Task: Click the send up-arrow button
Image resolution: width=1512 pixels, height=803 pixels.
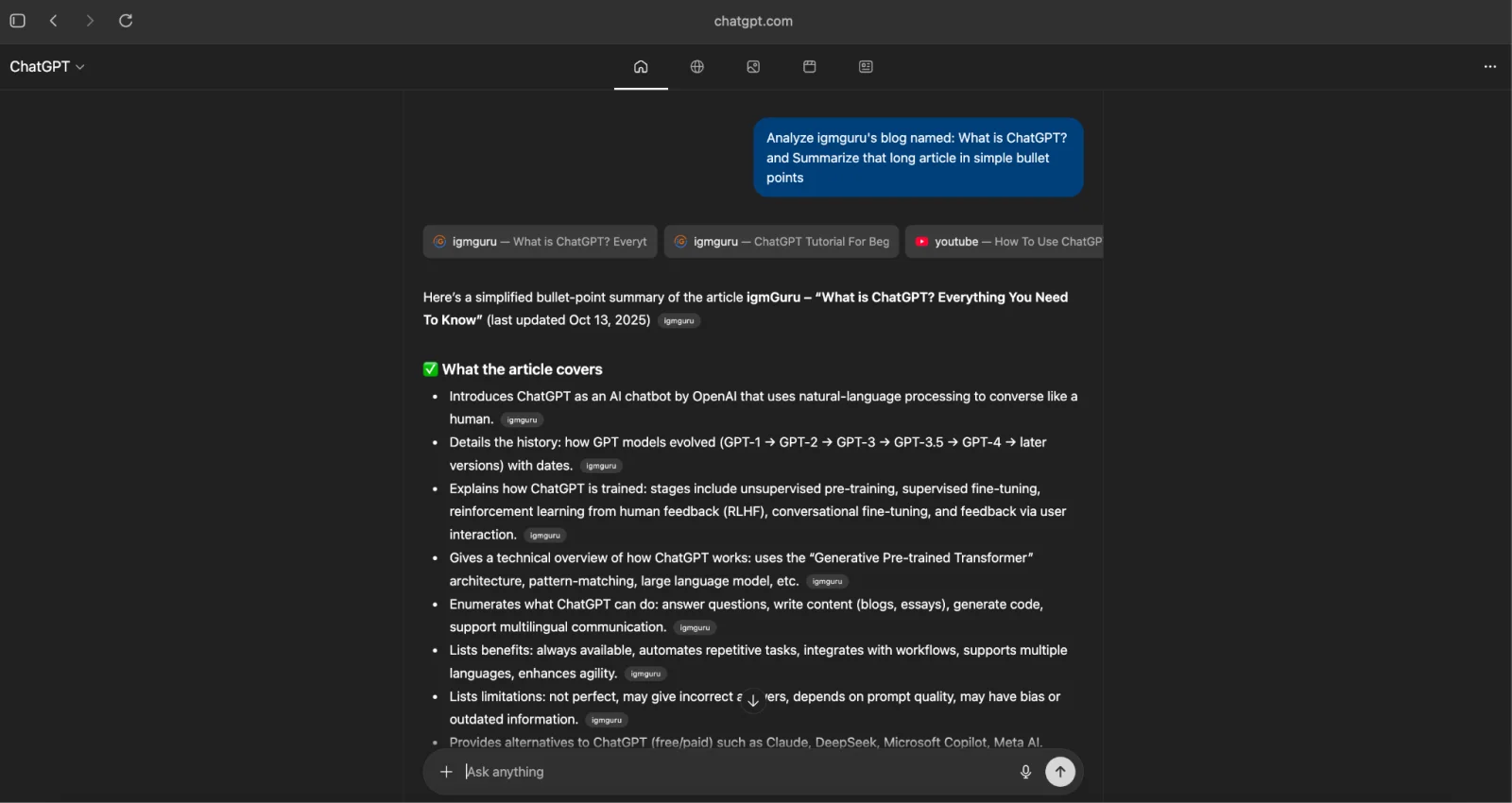Action: pos(1060,772)
